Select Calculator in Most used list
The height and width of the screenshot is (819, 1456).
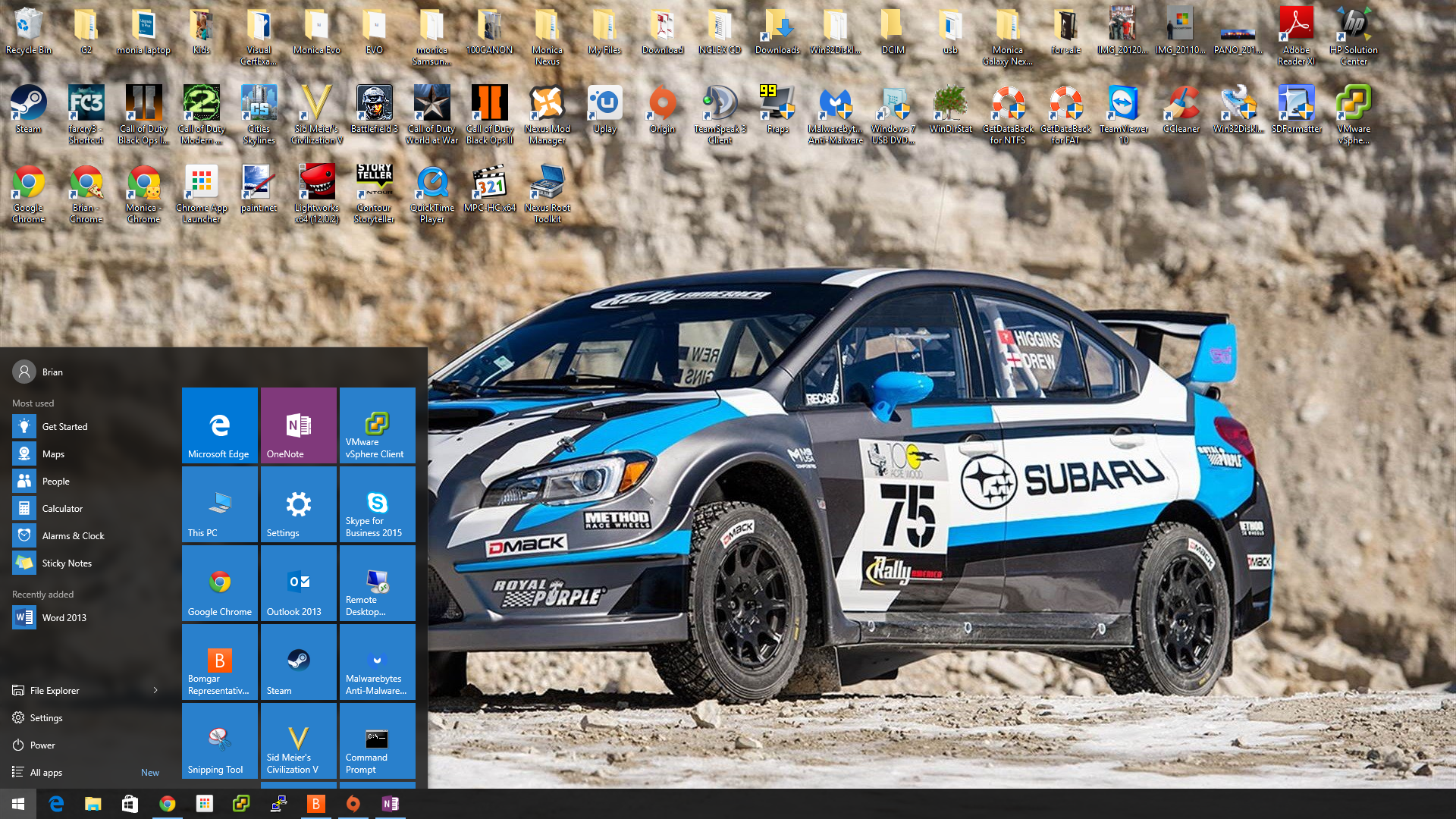click(88, 508)
